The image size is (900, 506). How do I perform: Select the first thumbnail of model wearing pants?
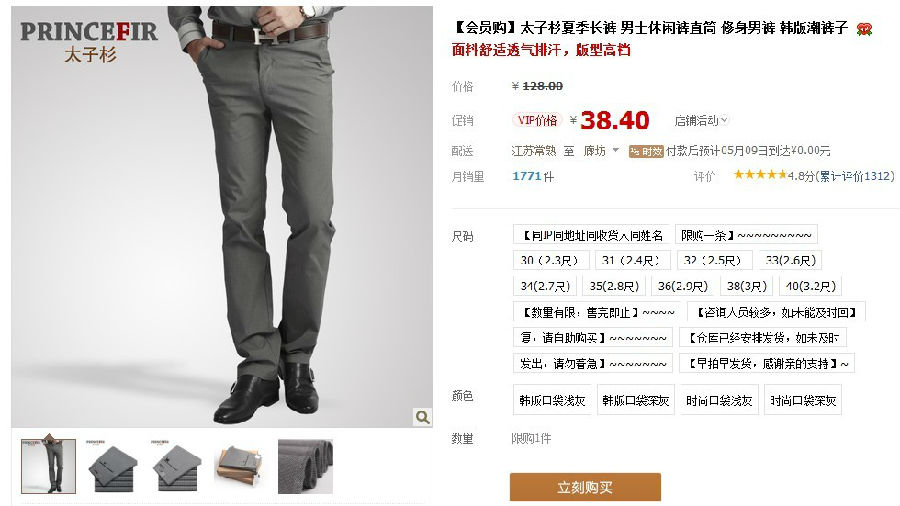pos(48,466)
